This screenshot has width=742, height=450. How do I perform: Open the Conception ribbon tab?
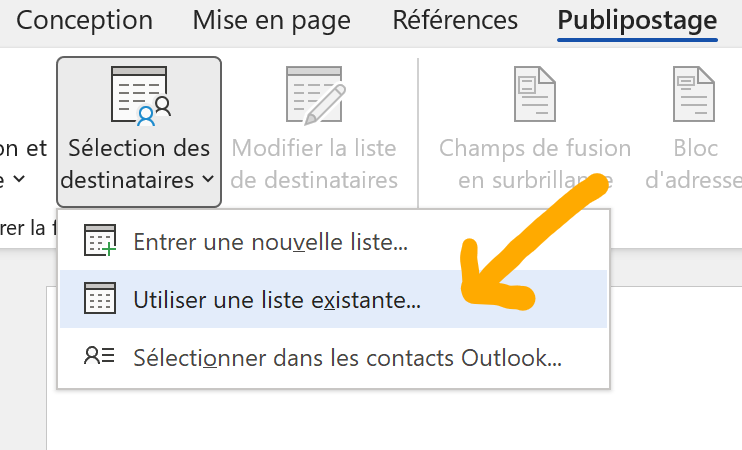pyautogui.click(x=84, y=21)
